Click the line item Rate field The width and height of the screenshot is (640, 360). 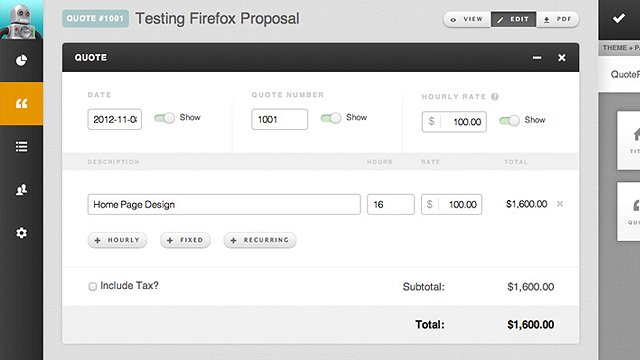click(x=451, y=204)
